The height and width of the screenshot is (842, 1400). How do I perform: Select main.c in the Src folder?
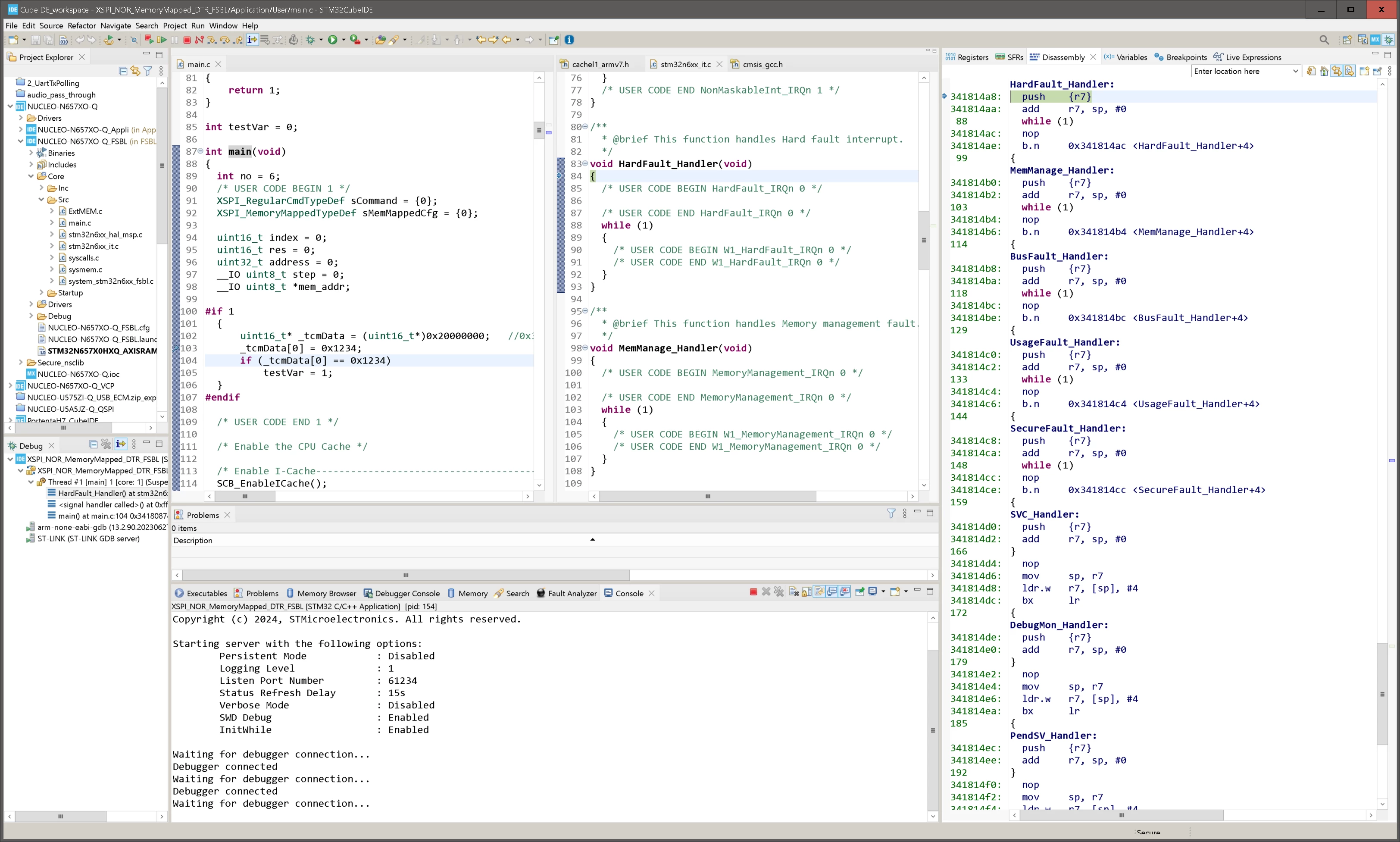[79, 223]
